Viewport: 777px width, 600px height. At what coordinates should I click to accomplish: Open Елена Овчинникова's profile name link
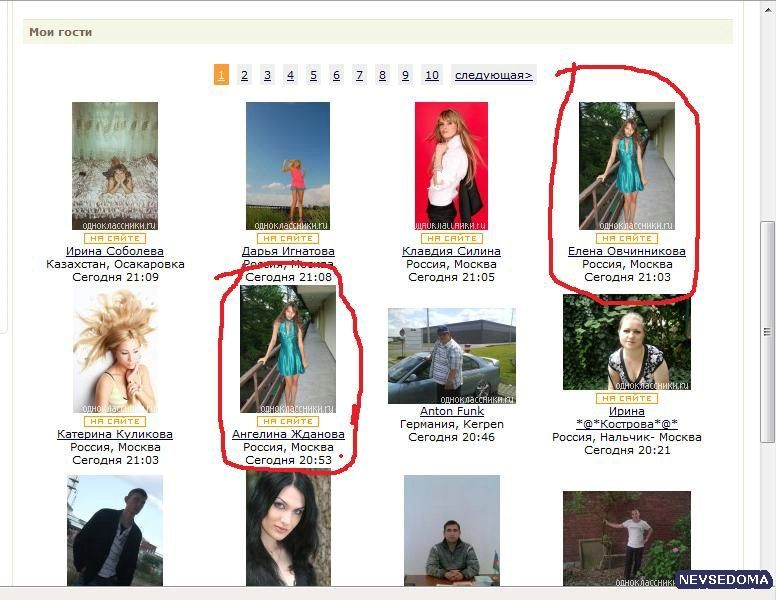pos(626,251)
